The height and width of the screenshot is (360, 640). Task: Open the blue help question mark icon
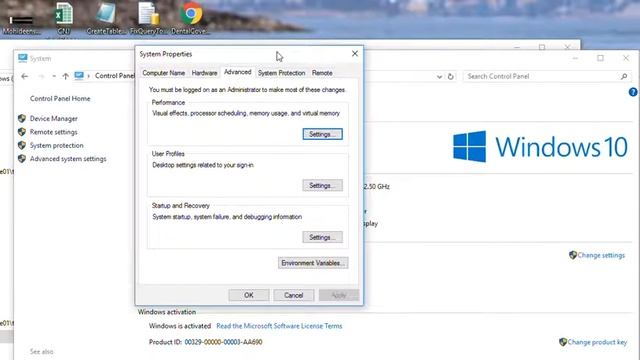(x=633, y=92)
